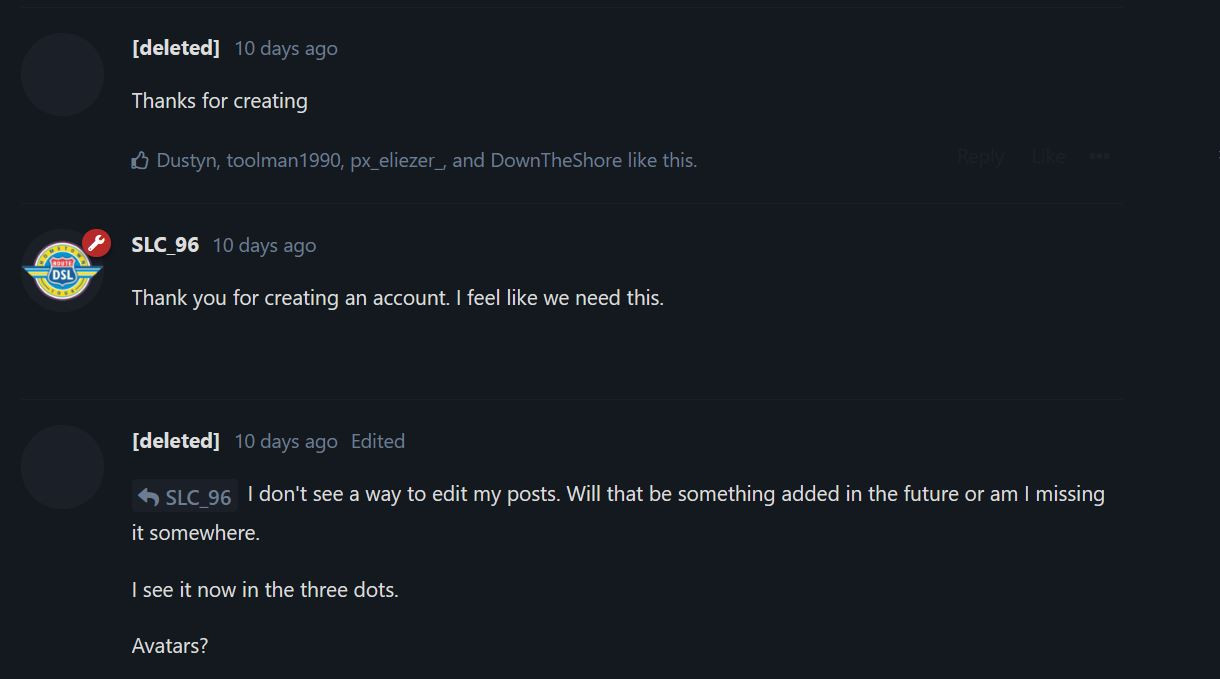The height and width of the screenshot is (679, 1220).
Task: Open the SLC_96 username link
Action: (165, 245)
